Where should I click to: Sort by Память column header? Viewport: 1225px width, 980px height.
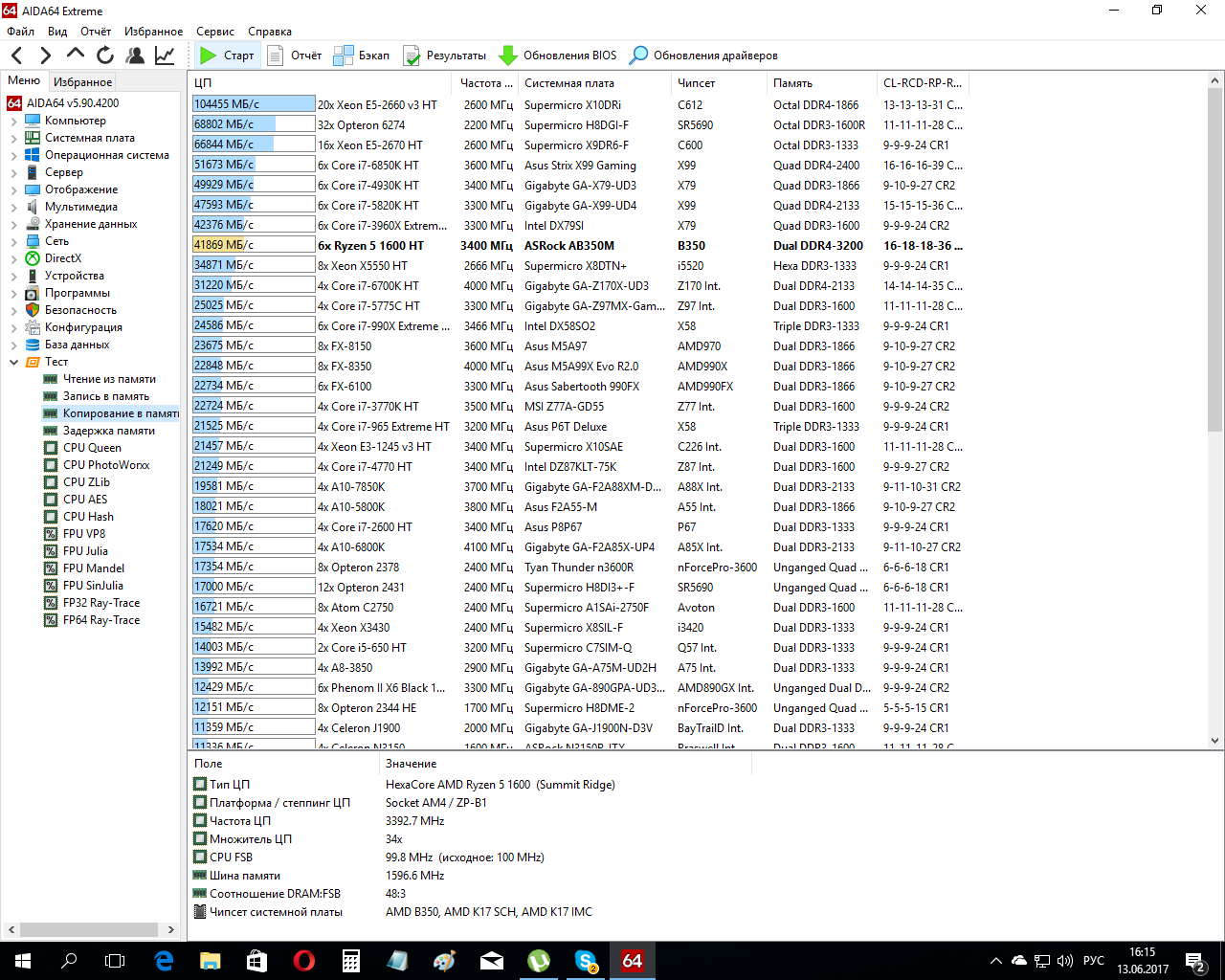point(821,83)
